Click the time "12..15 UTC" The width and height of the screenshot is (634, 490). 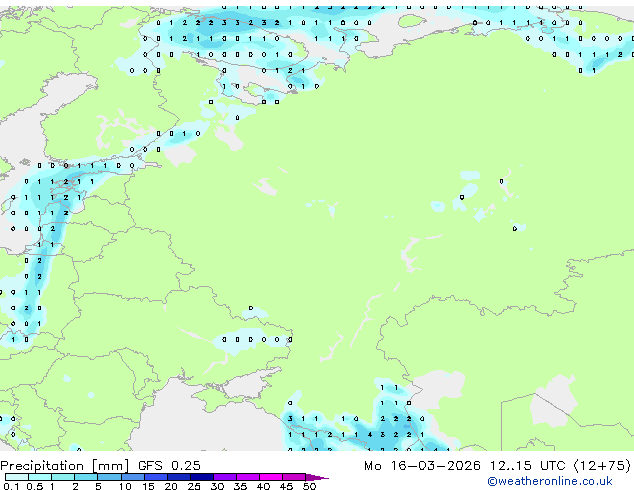click(x=527, y=465)
